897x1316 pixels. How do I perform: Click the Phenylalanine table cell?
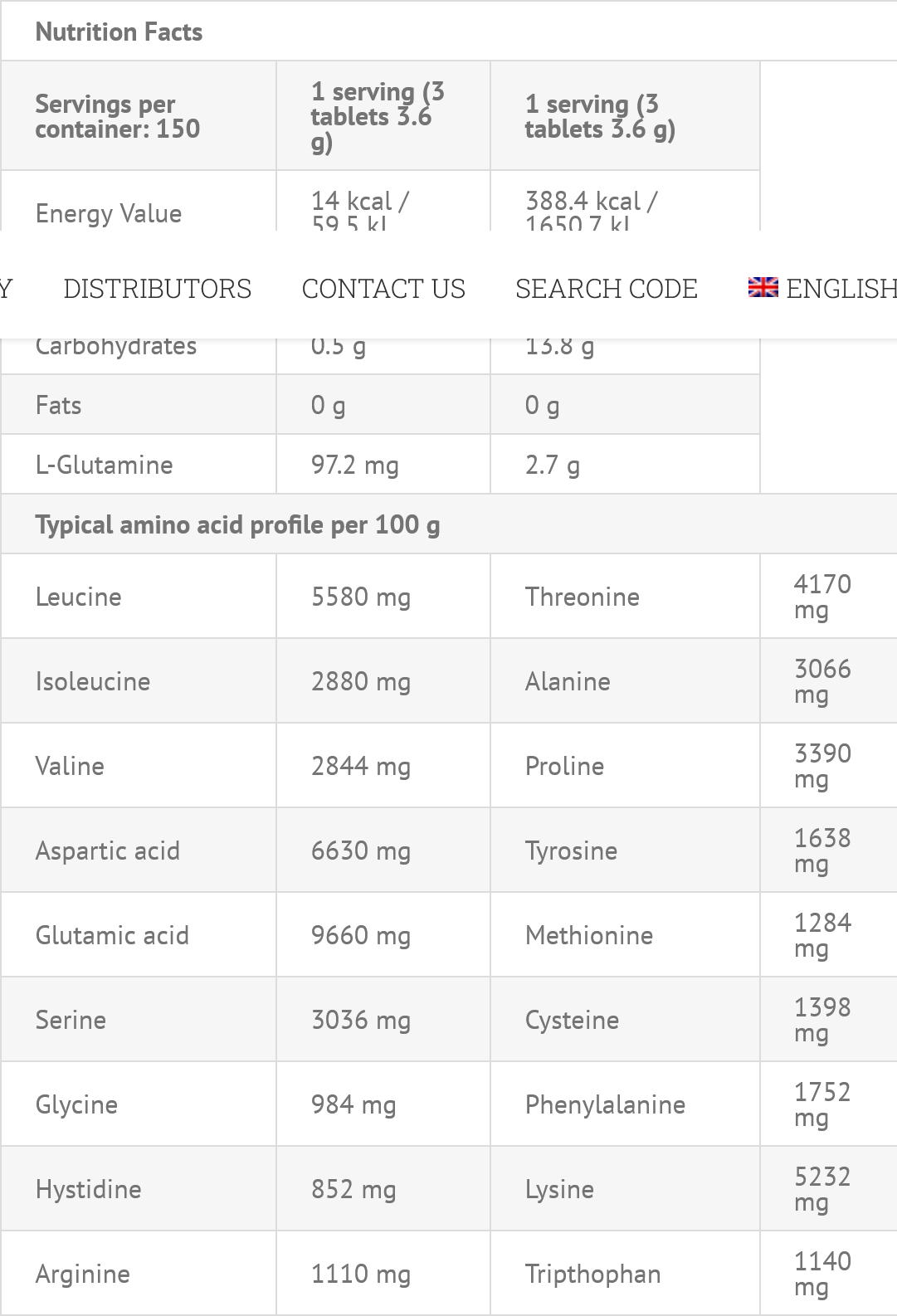pos(605,1105)
